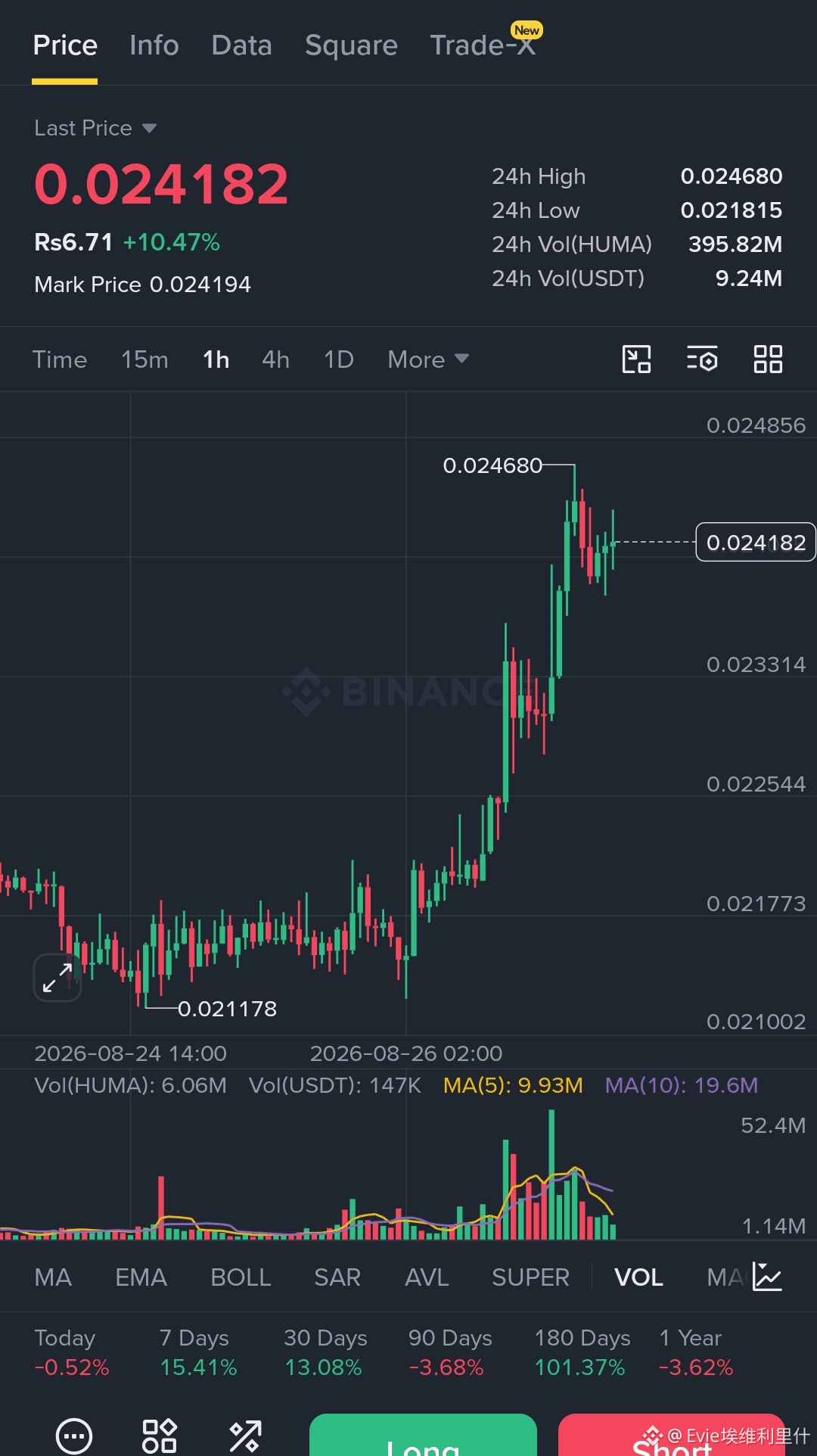This screenshot has width=817, height=1456.
Task: Tap the +10.47% change percentage
Action: coord(171,242)
